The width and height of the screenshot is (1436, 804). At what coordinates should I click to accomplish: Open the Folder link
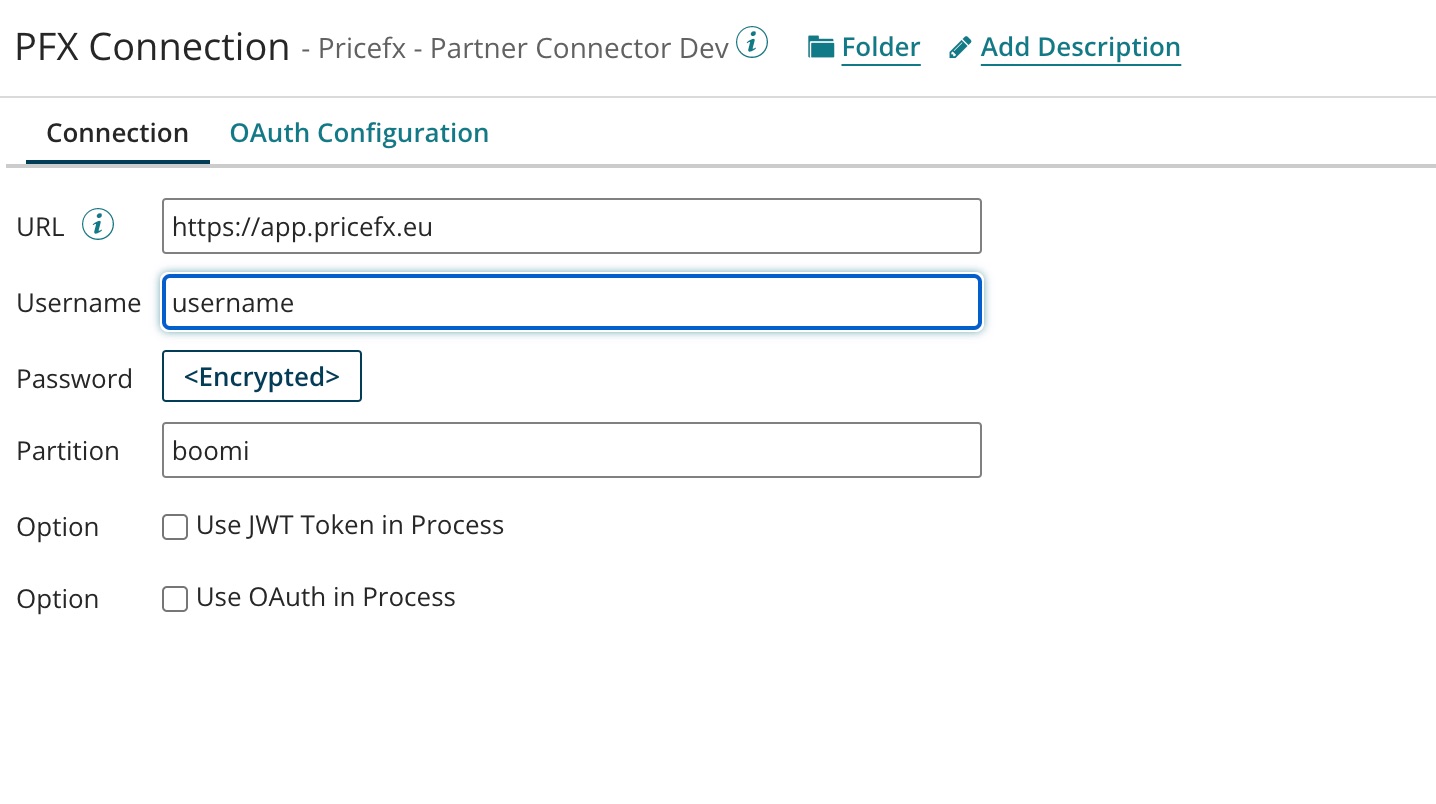coord(880,47)
